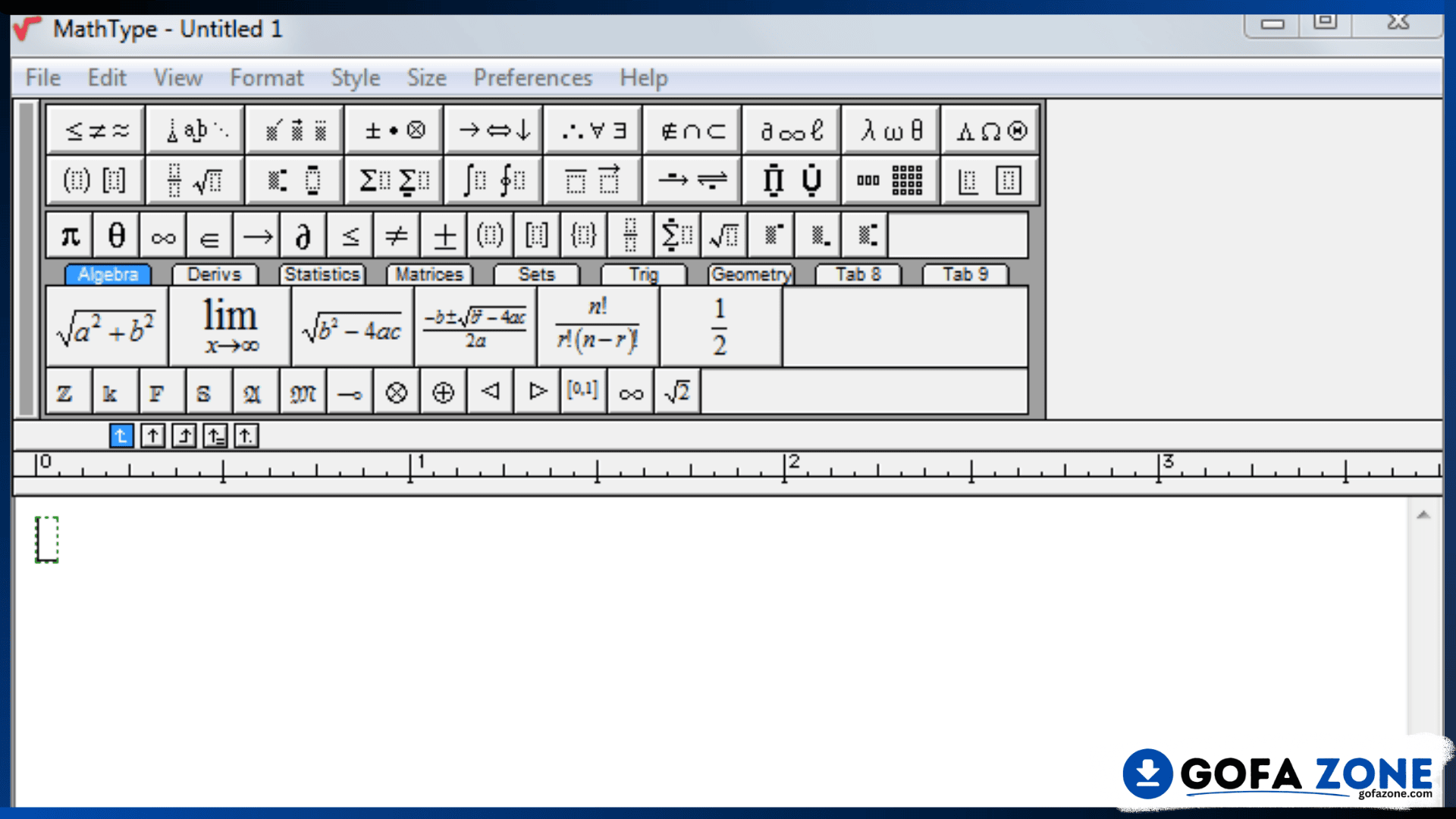Select the right-justified tab stop

(184, 436)
